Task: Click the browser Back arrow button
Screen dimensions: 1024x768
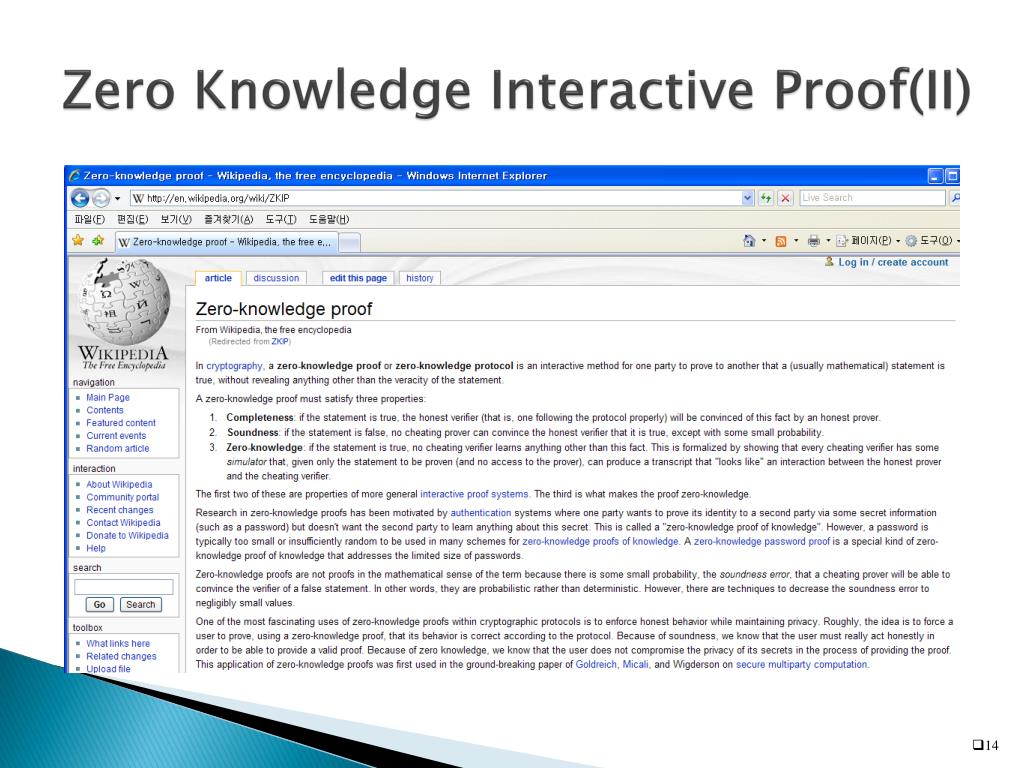Action: point(80,198)
